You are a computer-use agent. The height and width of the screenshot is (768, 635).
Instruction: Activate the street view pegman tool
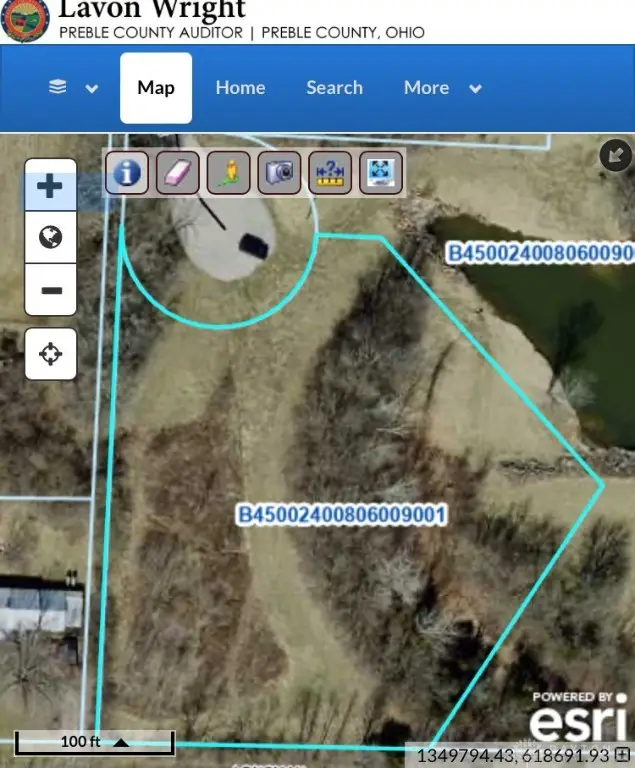[228, 172]
